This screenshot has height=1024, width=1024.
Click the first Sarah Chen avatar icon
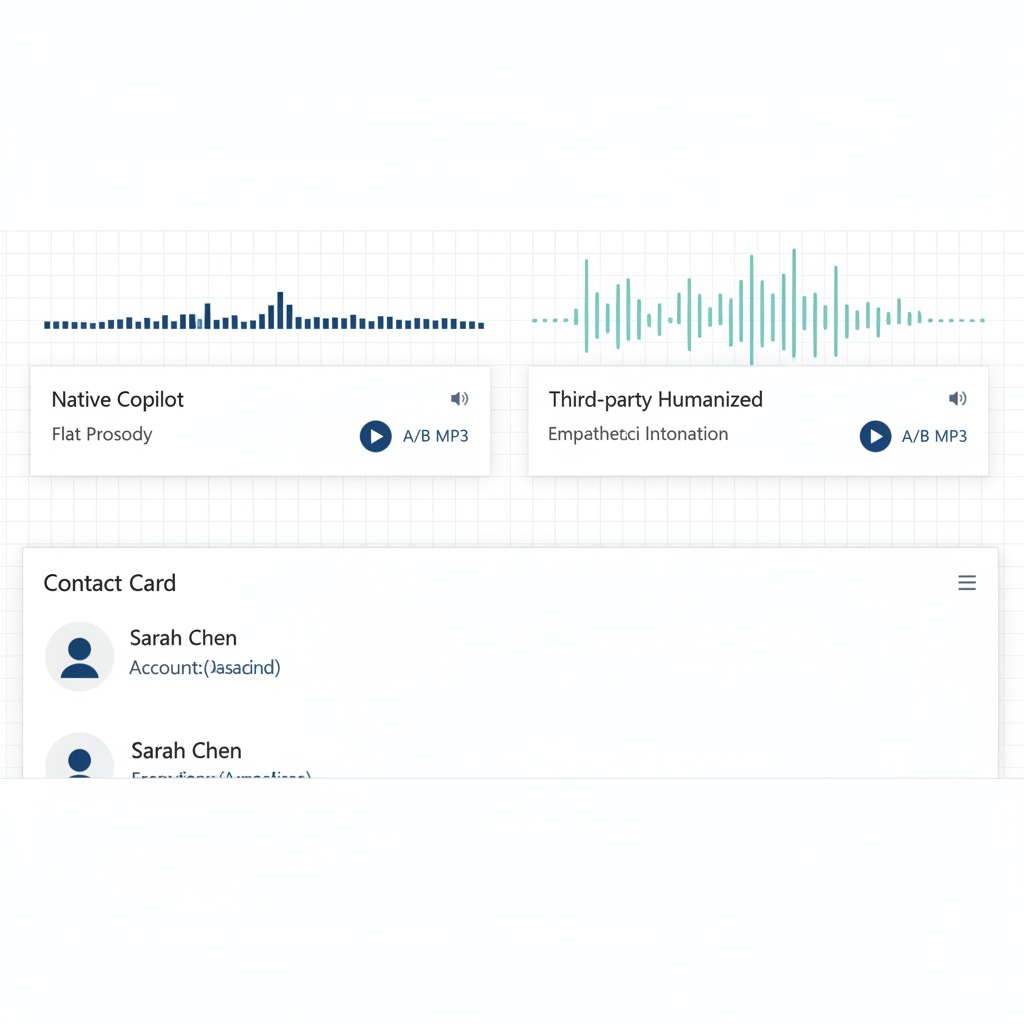pos(80,656)
